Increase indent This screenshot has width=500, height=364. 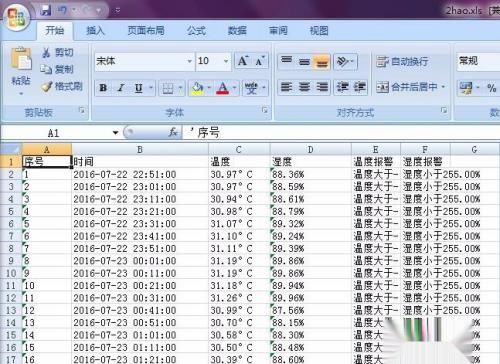pos(359,87)
